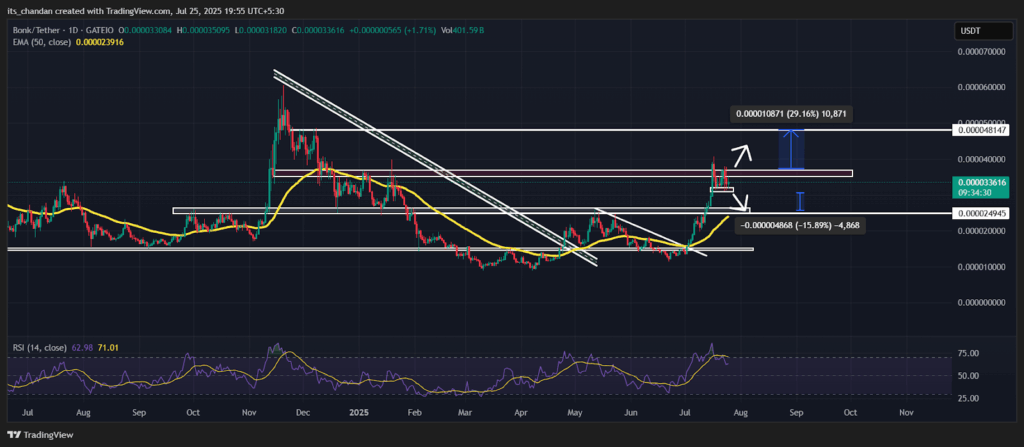
Task: Click the its_chandan created with TradingView.com caption
Action: (146, 10)
